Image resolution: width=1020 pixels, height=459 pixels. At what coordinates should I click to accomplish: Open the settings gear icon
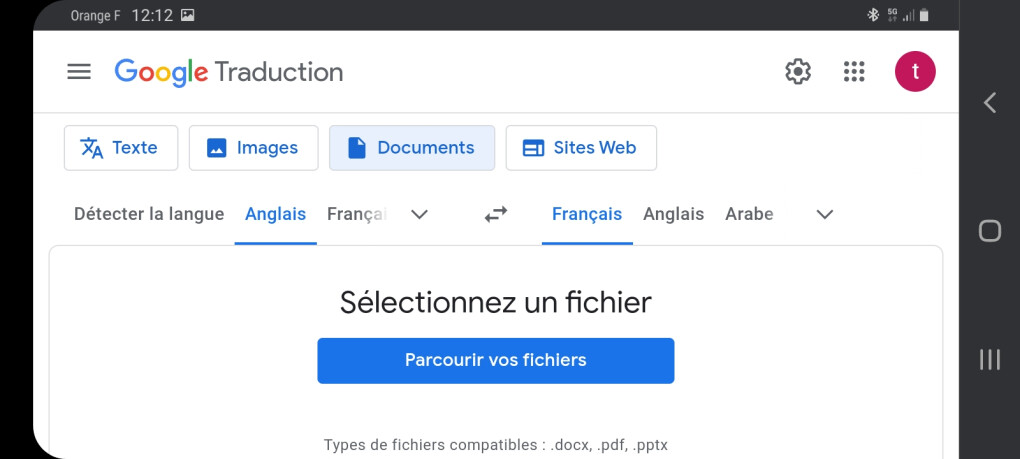click(797, 72)
